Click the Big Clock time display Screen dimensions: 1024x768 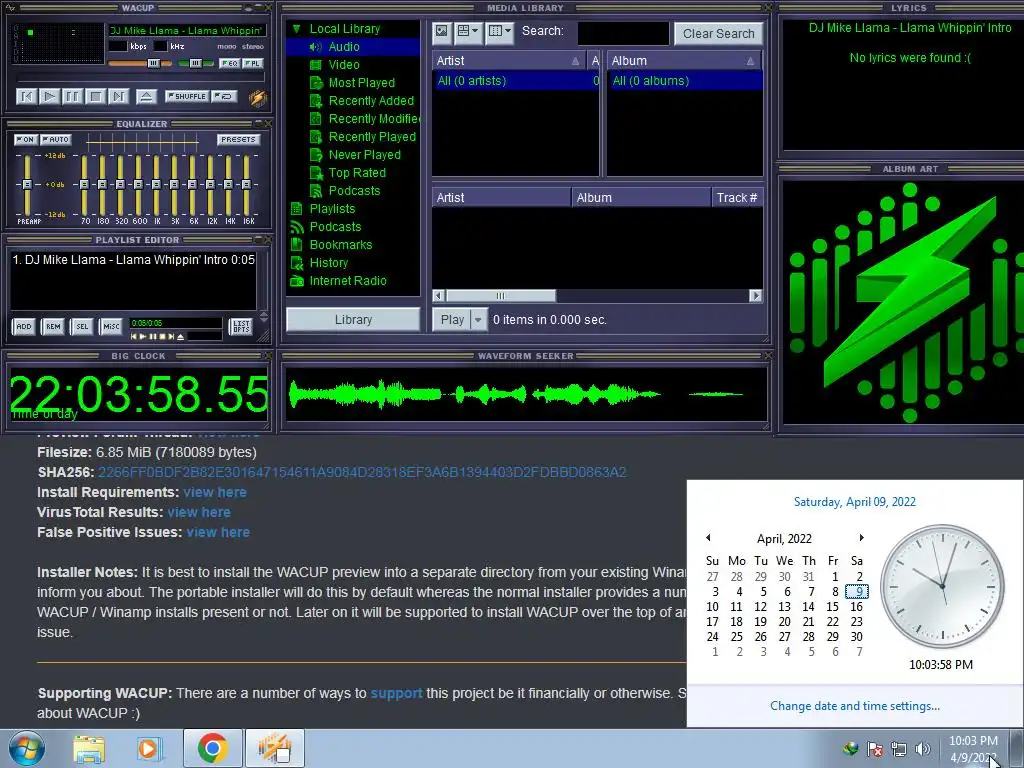click(138, 394)
